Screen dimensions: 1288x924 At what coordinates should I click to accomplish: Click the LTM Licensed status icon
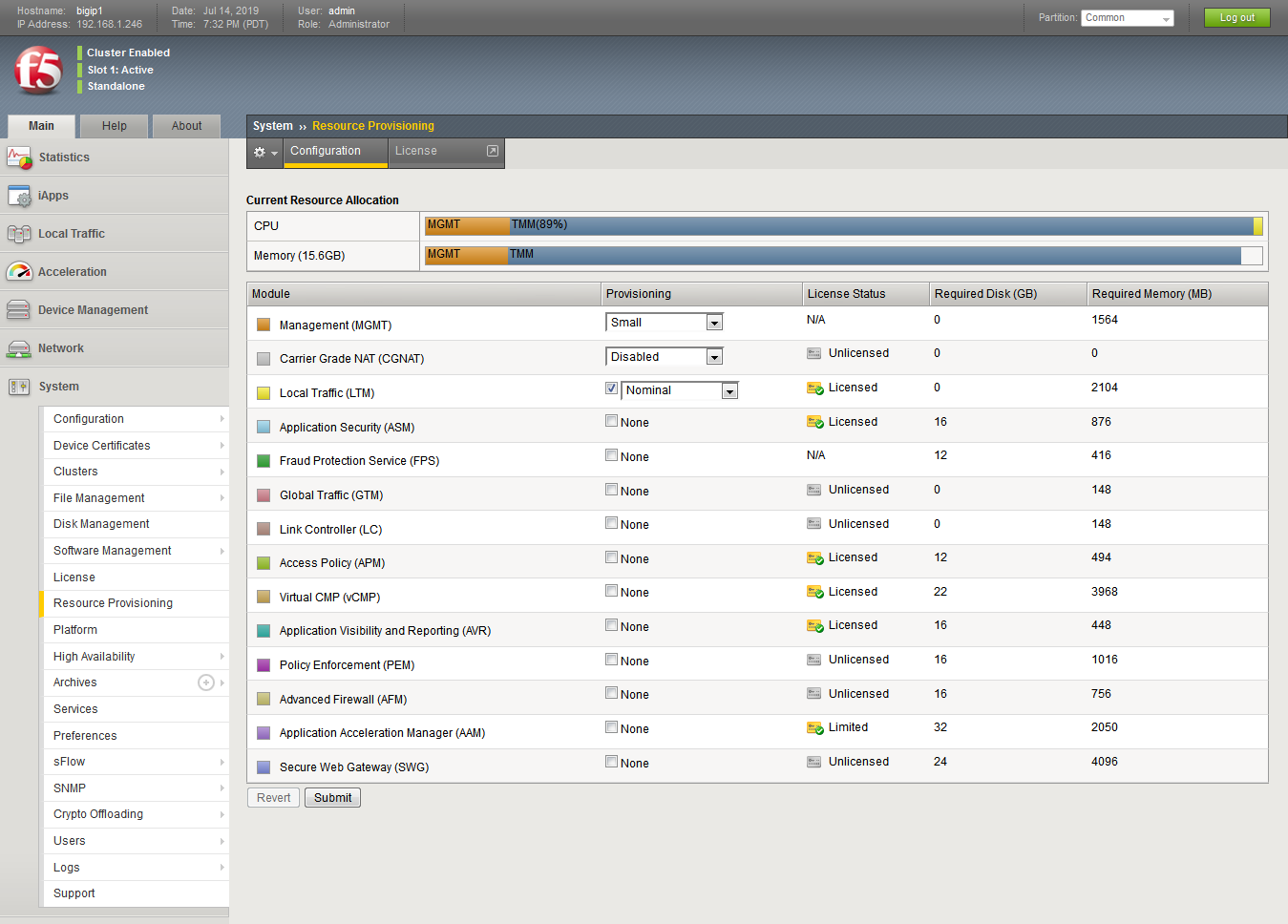[814, 388]
